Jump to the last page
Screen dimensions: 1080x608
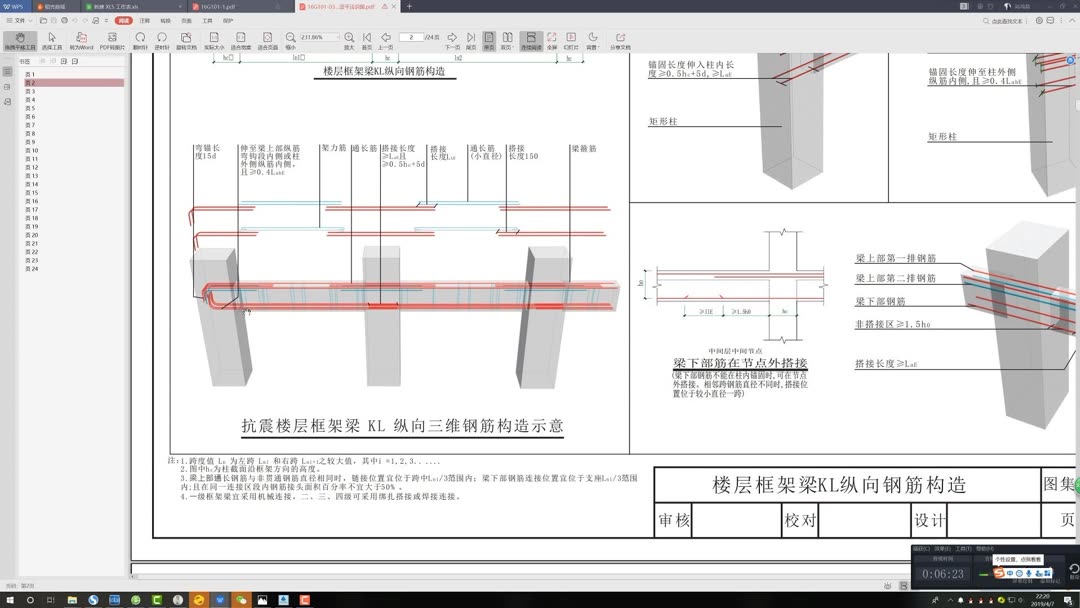click(x=472, y=40)
